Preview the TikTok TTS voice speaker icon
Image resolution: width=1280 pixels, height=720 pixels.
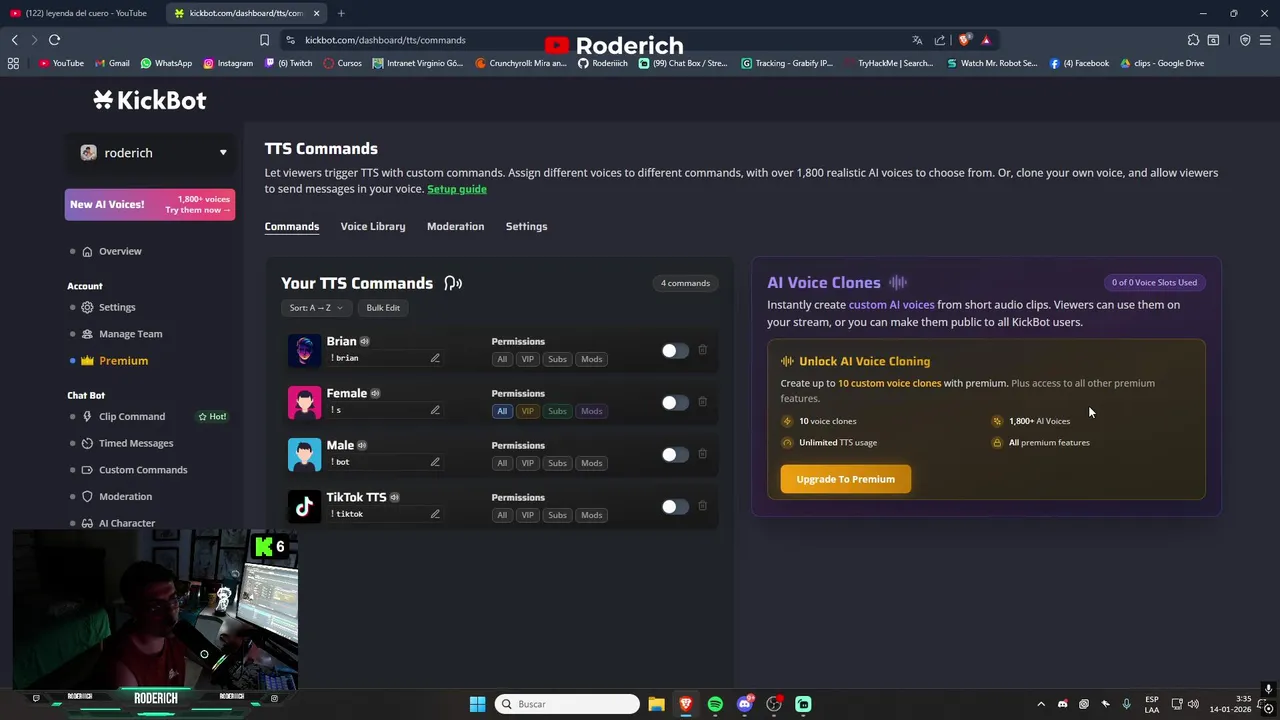pyautogui.click(x=394, y=497)
